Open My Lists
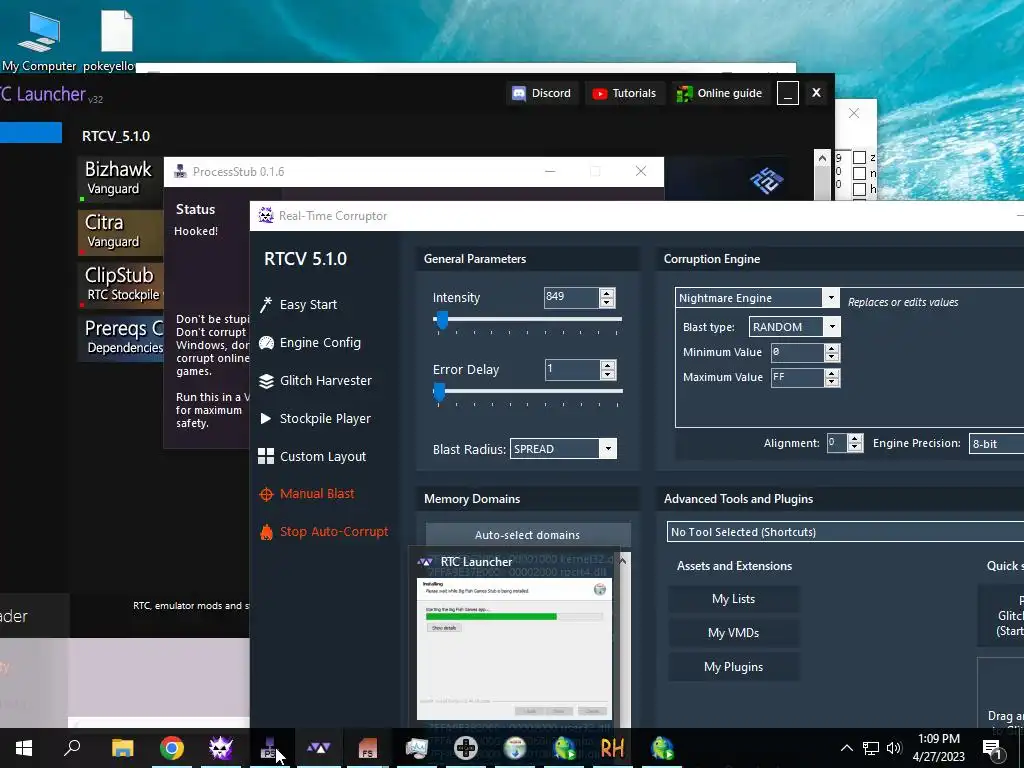Screen dimensions: 1024x768 [733, 599]
